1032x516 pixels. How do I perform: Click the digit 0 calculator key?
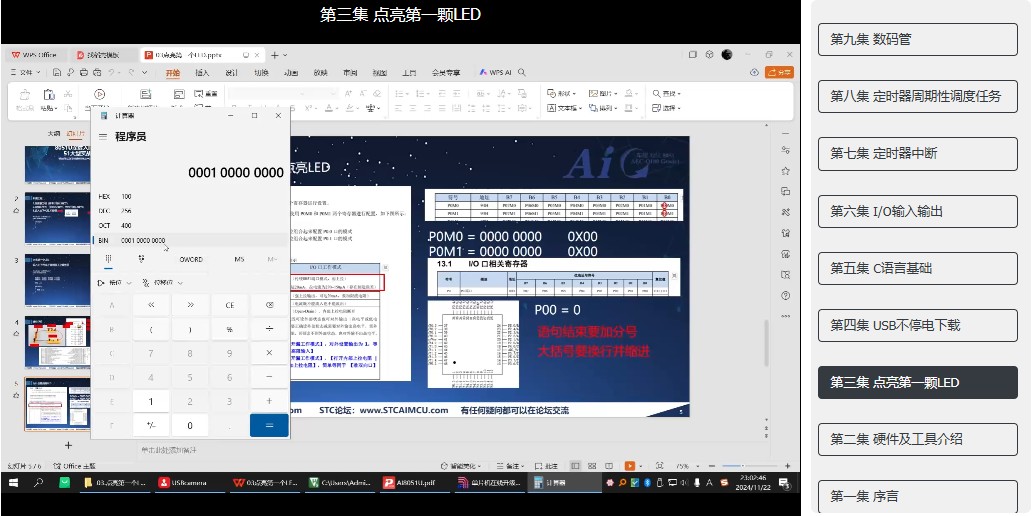click(x=190, y=425)
